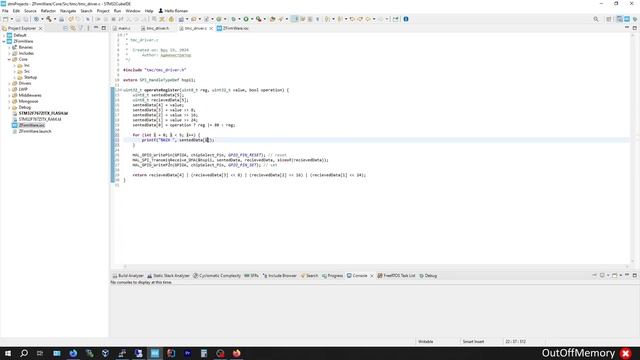Close the tmc_driver.c editor tab
Viewport: 640px width, 360px height.
point(211,29)
